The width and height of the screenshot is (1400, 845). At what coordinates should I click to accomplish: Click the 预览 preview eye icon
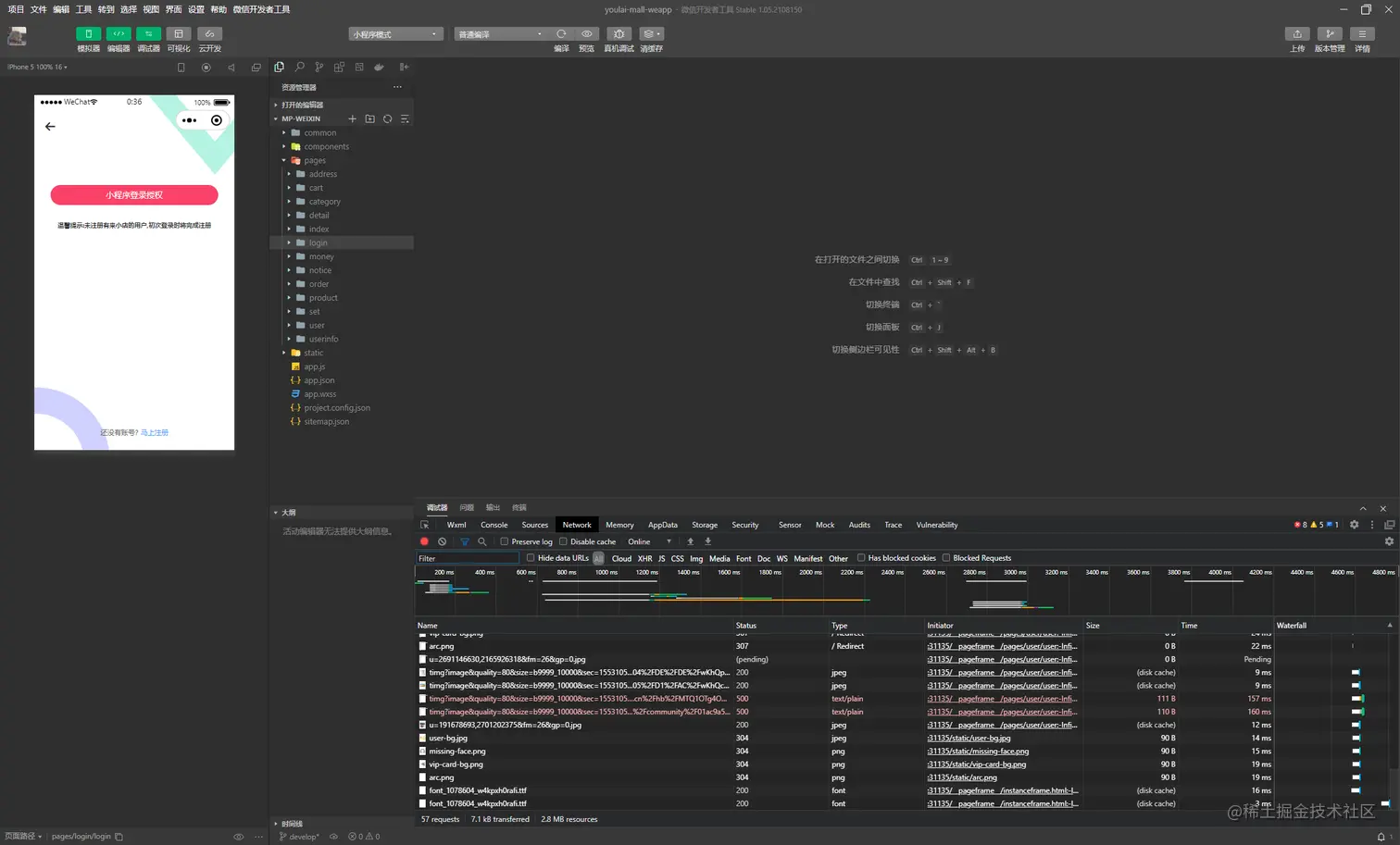coord(586,34)
